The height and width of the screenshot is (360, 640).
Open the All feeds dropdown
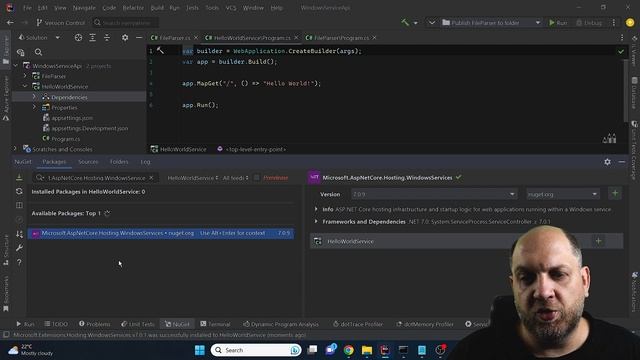(236, 178)
